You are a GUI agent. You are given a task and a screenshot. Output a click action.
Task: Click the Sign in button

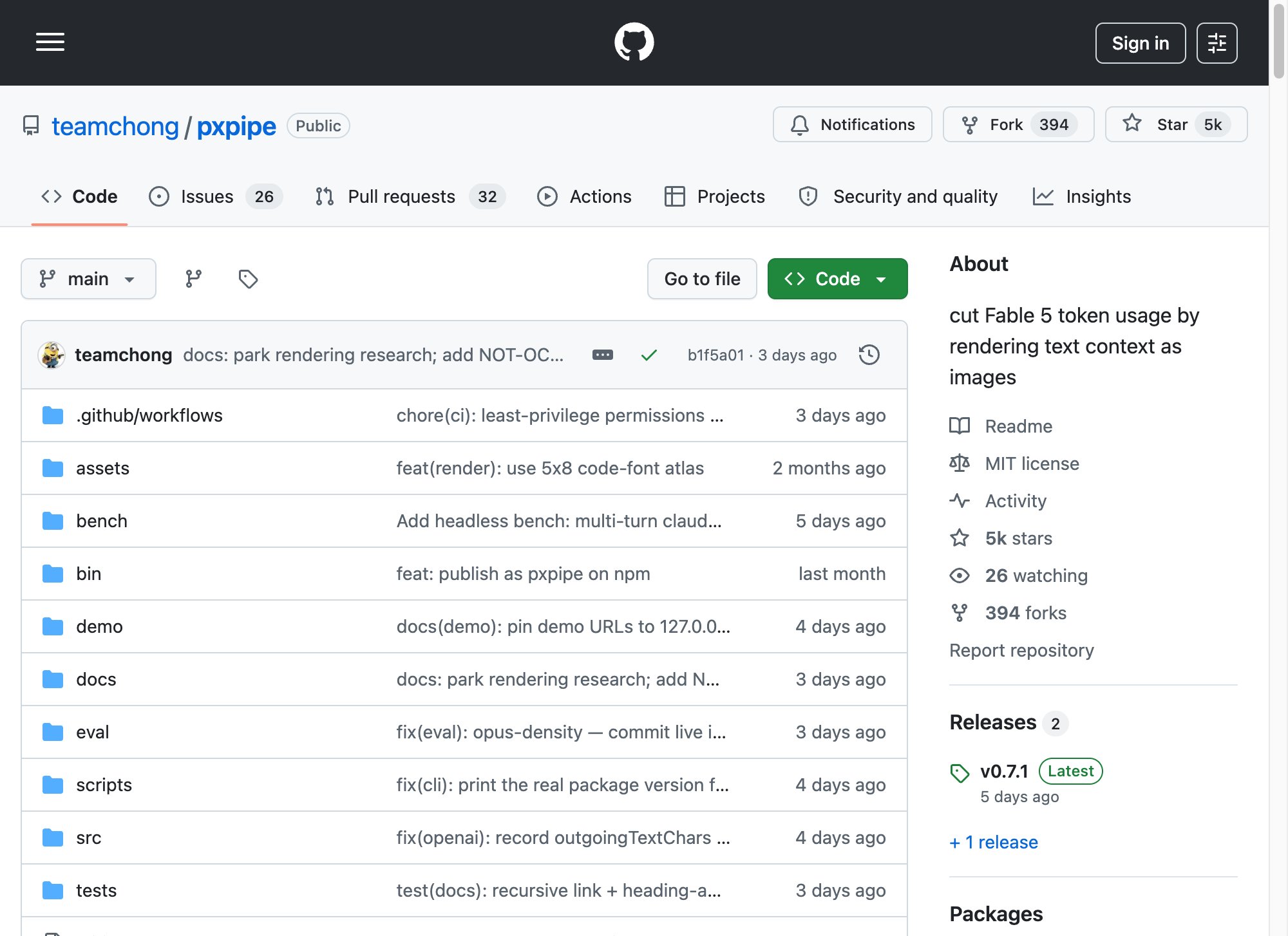1141,43
